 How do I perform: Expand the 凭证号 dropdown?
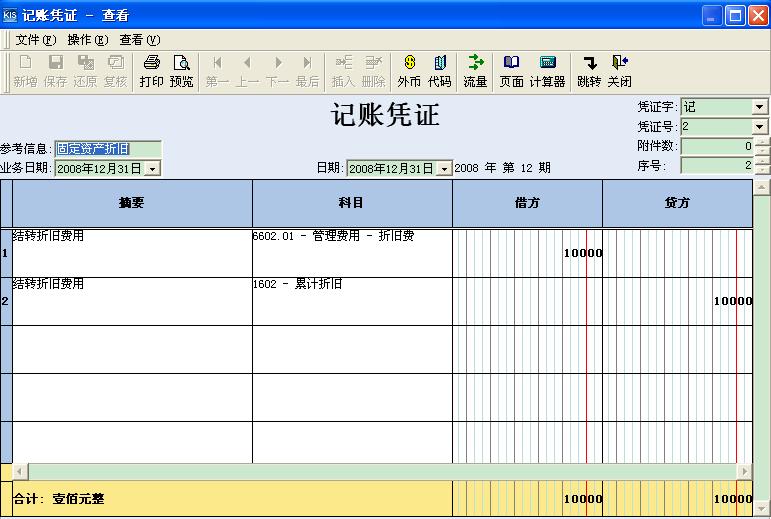(x=760, y=127)
